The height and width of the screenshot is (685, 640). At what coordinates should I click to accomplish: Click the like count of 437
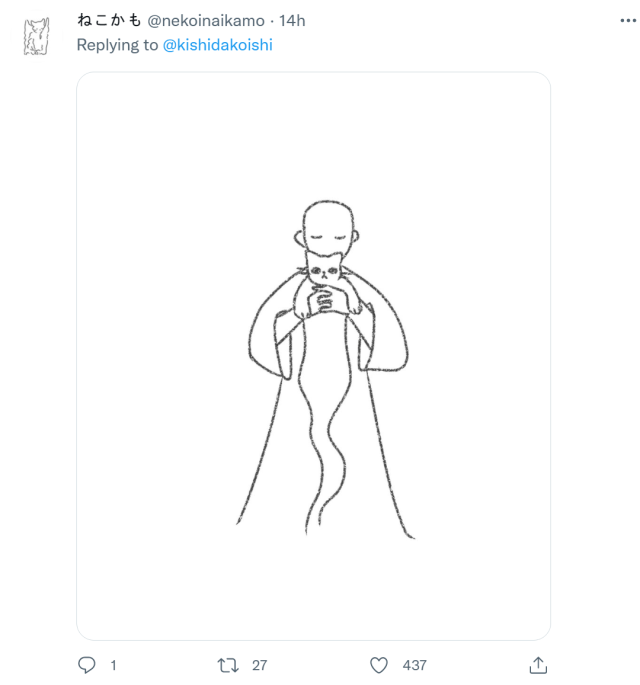coord(414,665)
